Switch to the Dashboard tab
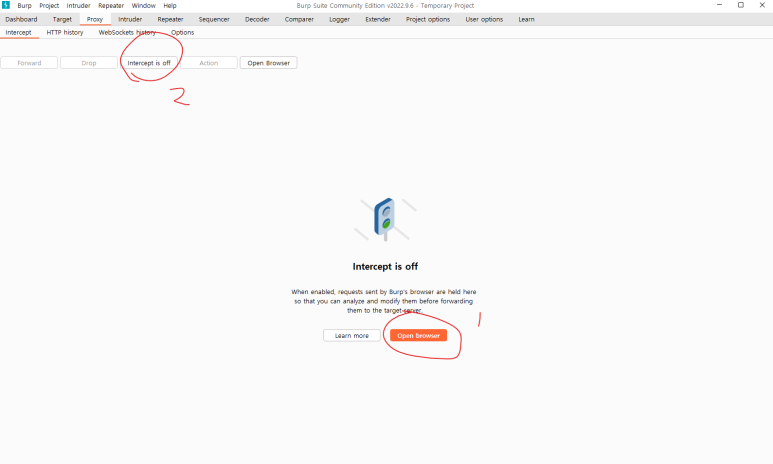The width and height of the screenshot is (773, 464). (x=21, y=19)
